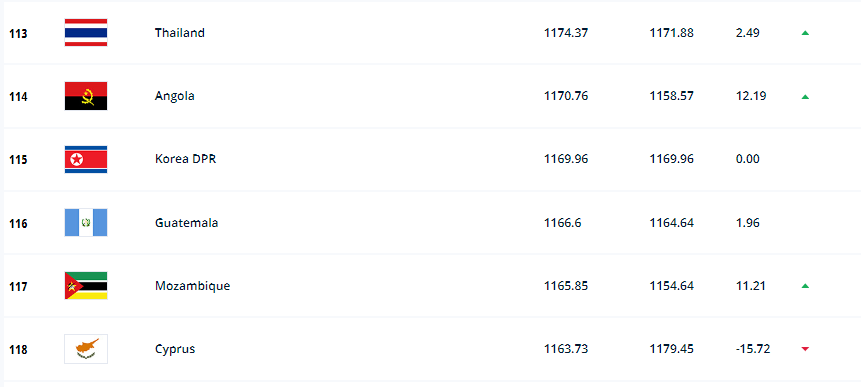Click the Guatemala flag icon
The image size is (861, 387).
86,223
